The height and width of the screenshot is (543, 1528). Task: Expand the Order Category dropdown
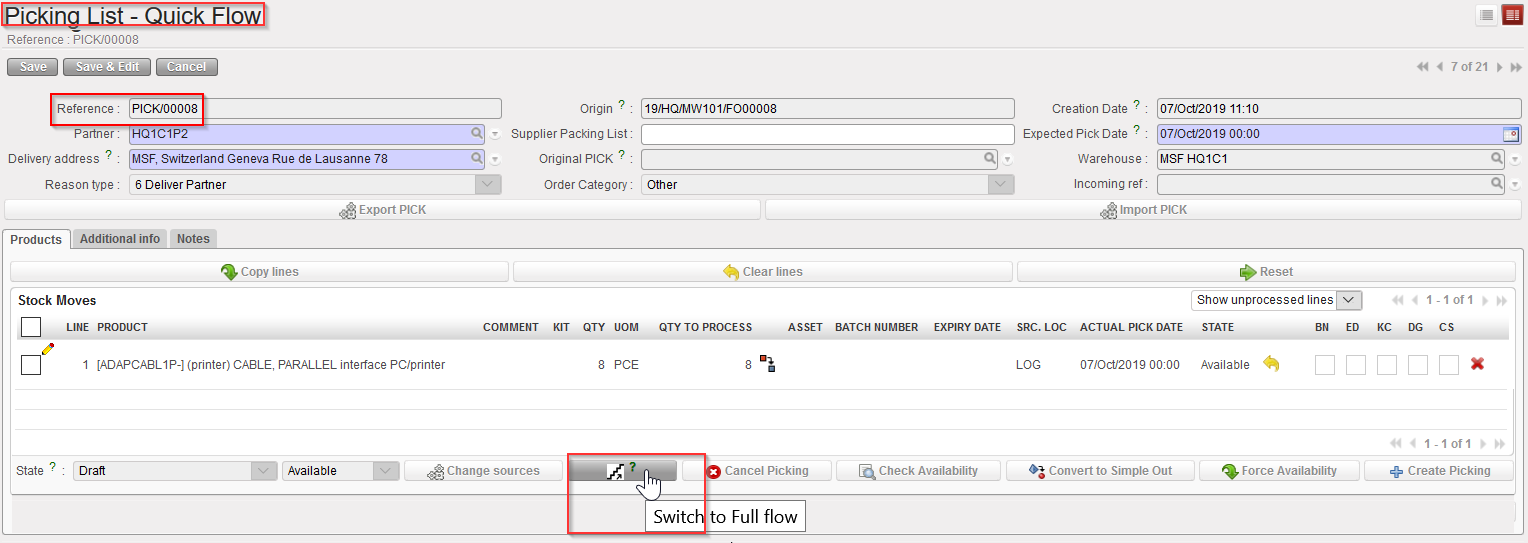1001,184
